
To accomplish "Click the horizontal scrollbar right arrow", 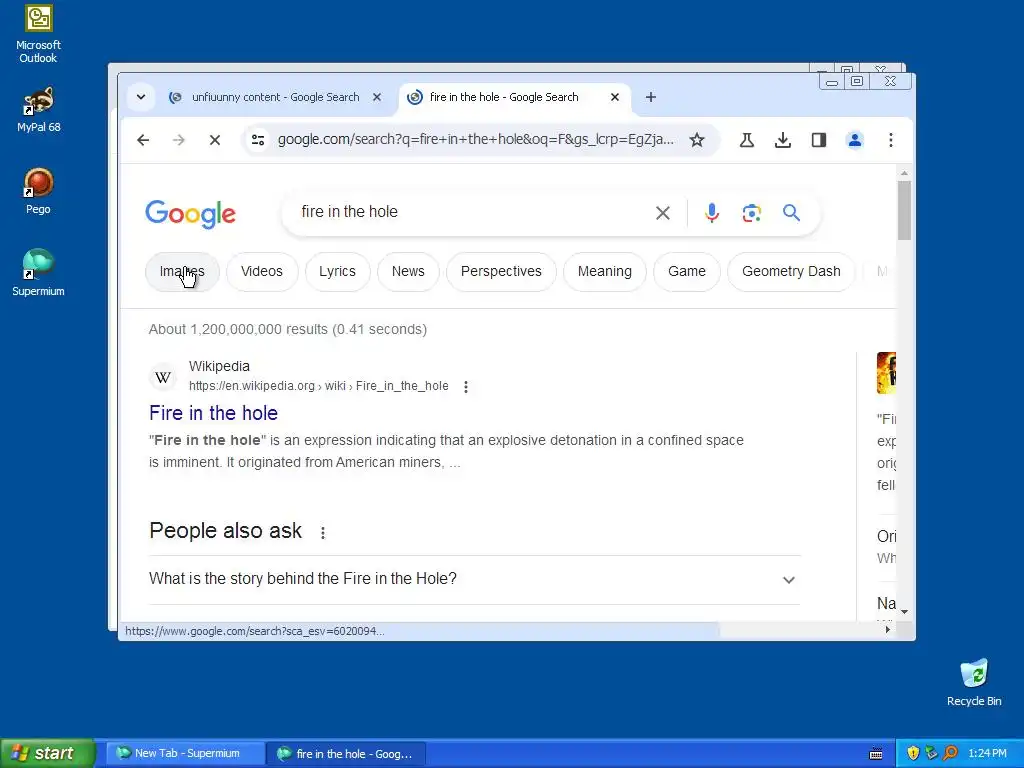I will pos(887,630).
